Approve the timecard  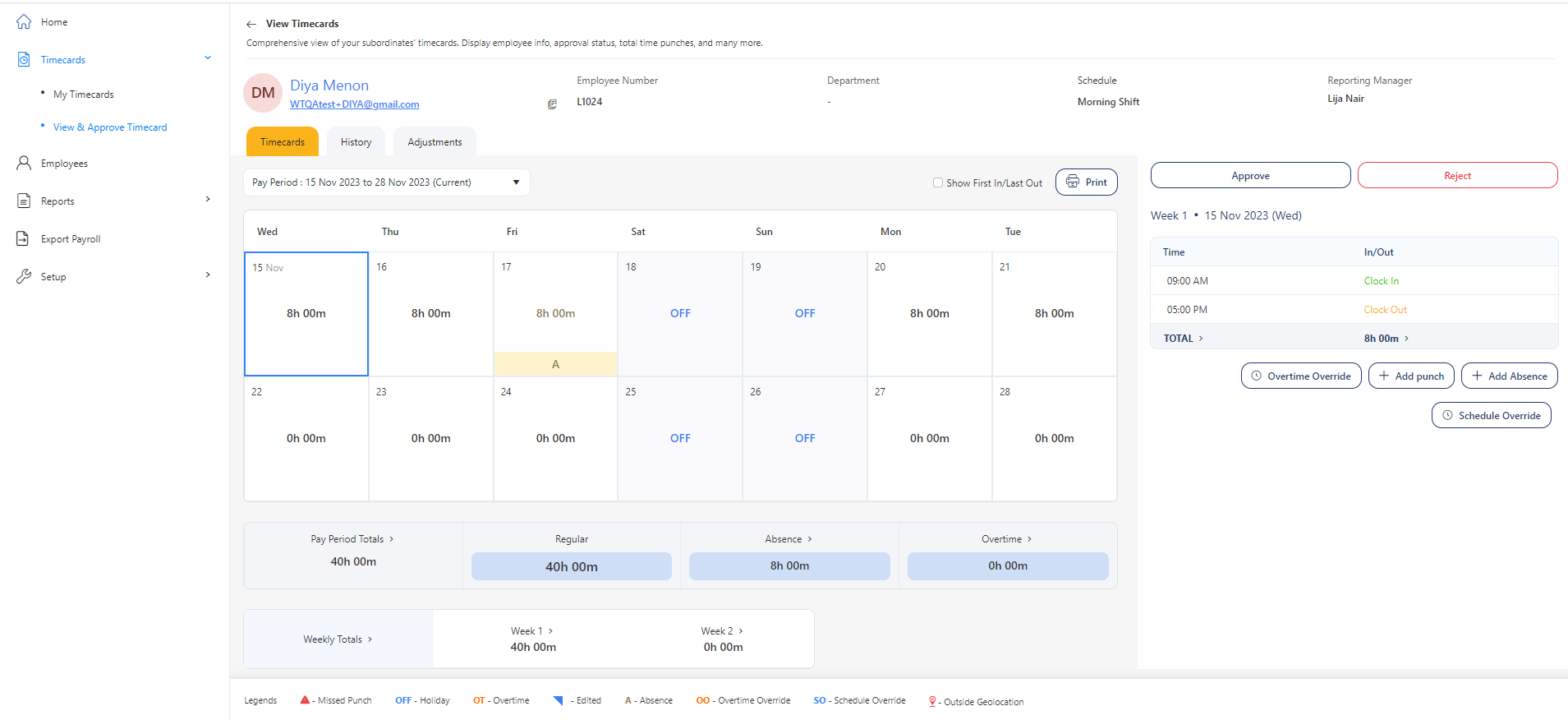click(x=1249, y=176)
